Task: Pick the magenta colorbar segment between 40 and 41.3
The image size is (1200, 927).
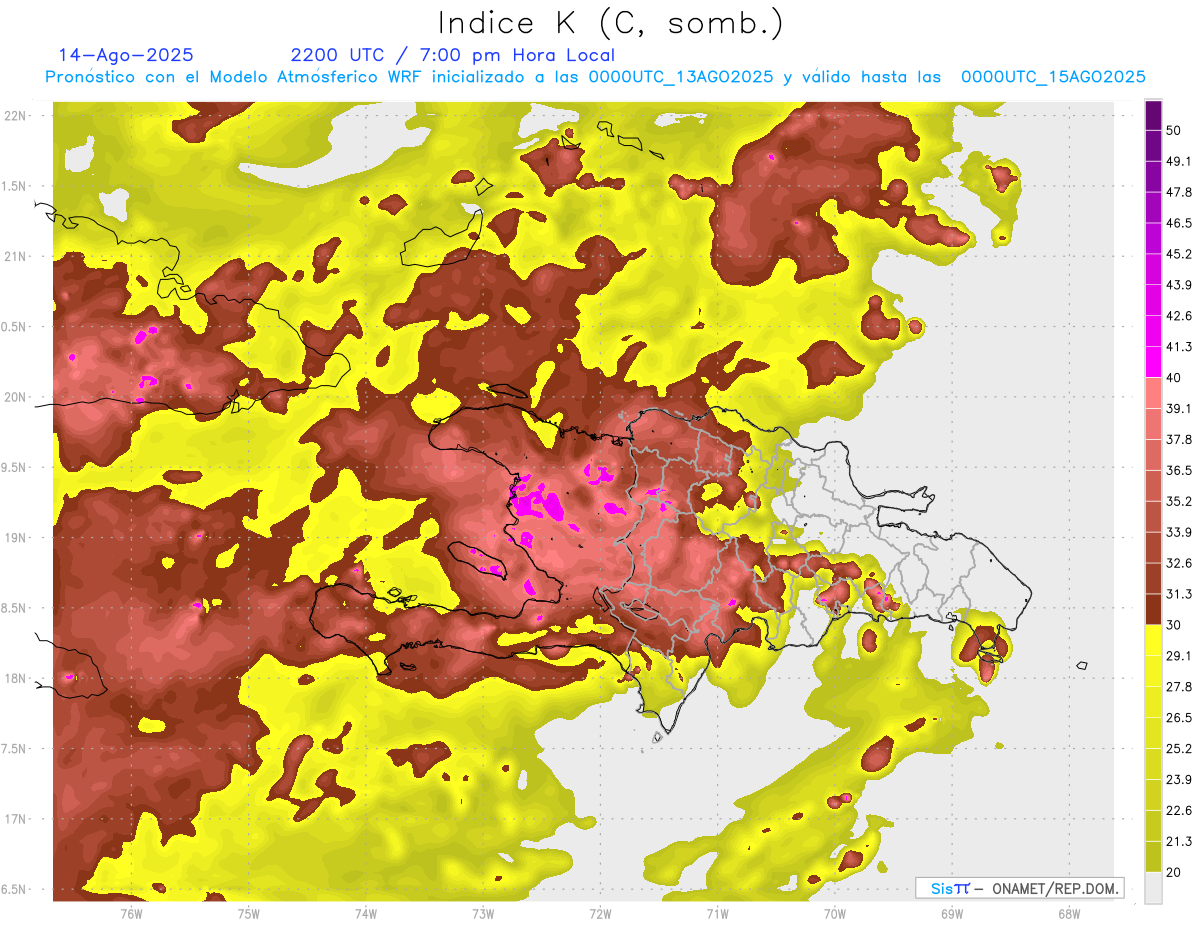Action: 1153,361
